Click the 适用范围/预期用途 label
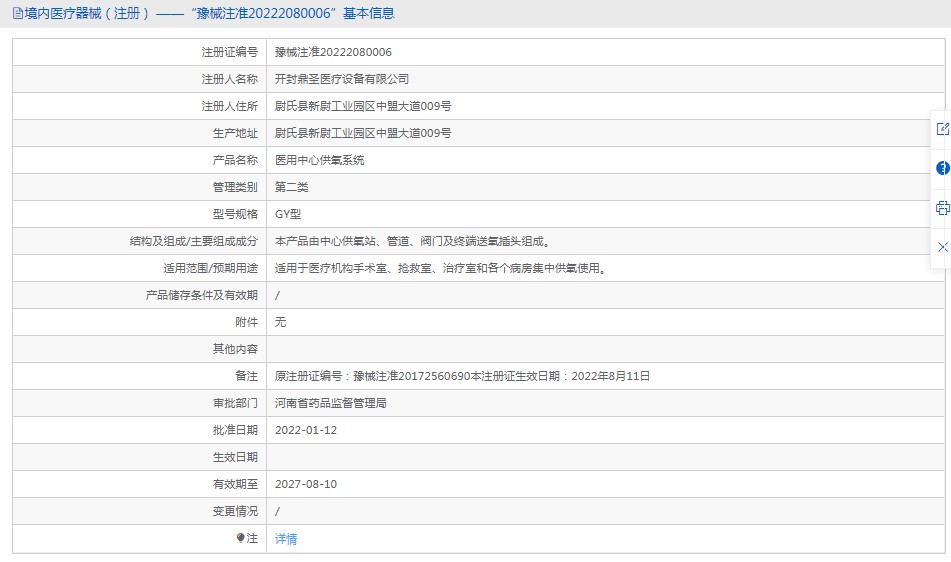 (210, 268)
